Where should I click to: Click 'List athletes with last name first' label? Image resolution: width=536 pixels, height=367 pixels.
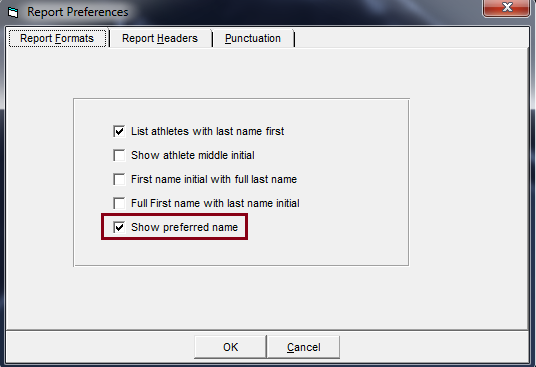click(x=207, y=131)
